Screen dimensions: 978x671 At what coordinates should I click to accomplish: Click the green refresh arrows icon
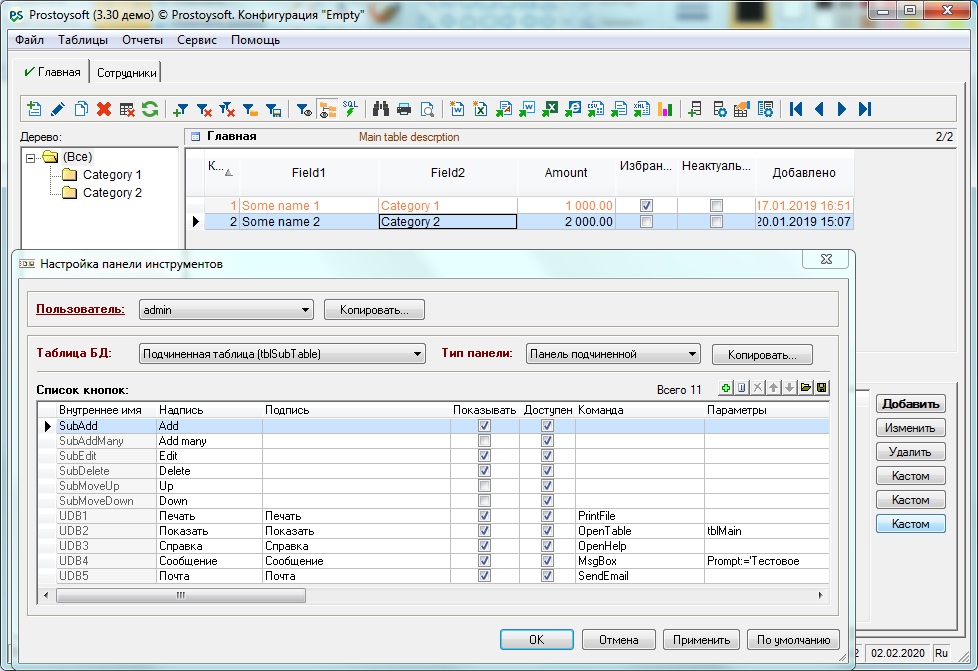tap(150, 109)
